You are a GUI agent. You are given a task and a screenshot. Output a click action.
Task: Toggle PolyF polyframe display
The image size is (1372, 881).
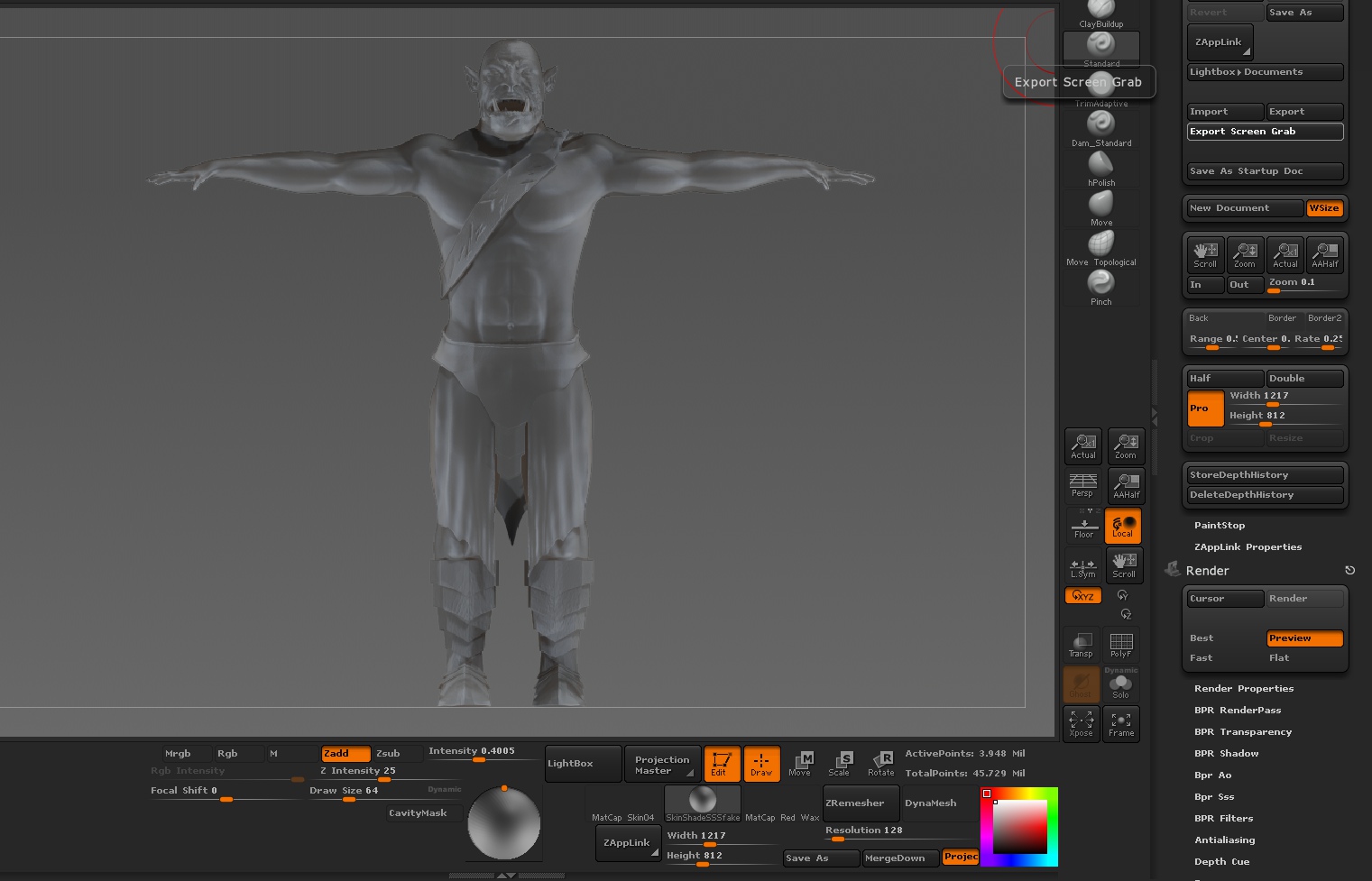coord(1121,644)
